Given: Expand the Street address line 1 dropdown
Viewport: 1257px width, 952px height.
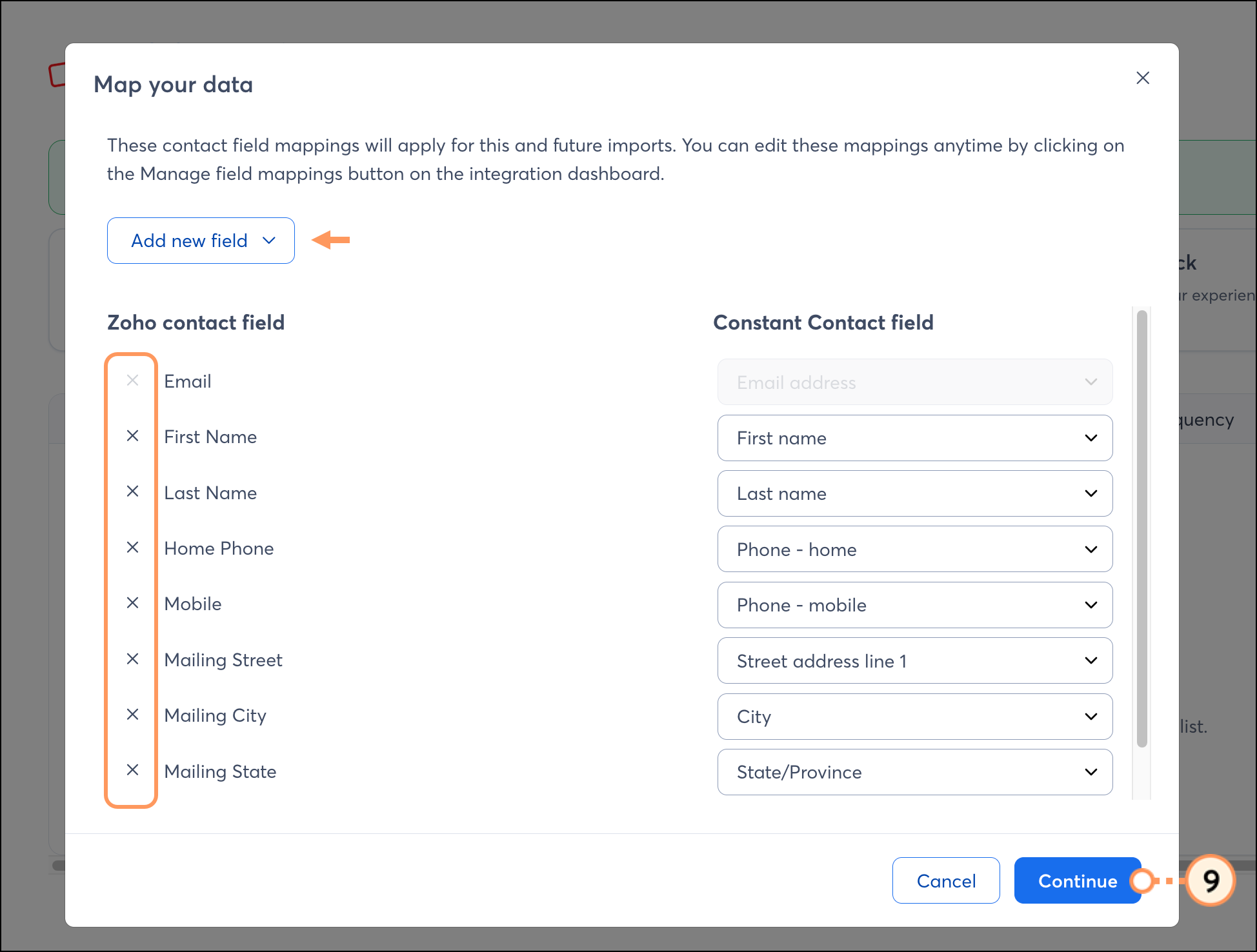Looking at the screenshot, I should click(914, 661).
